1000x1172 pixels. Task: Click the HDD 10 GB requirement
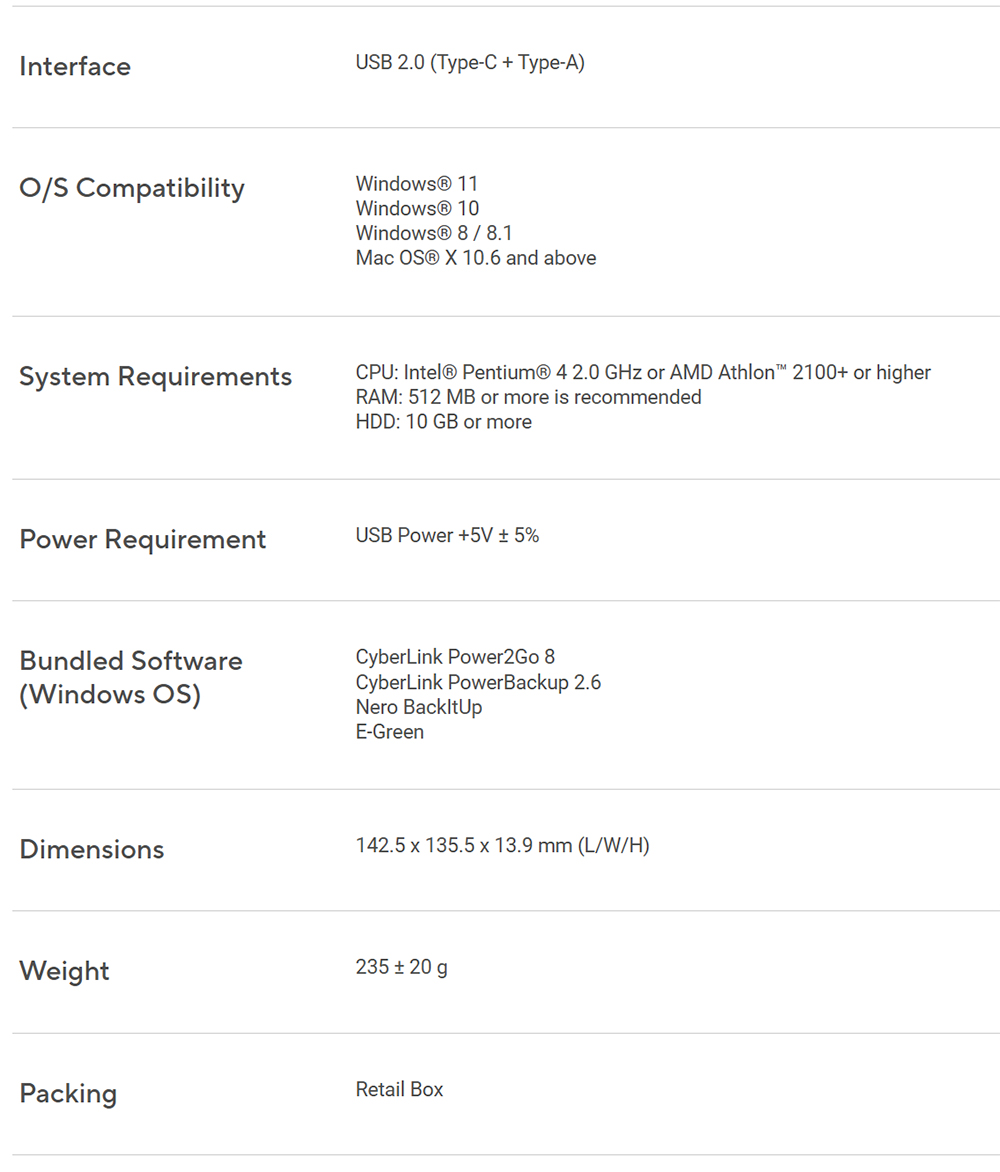[443, 422]
